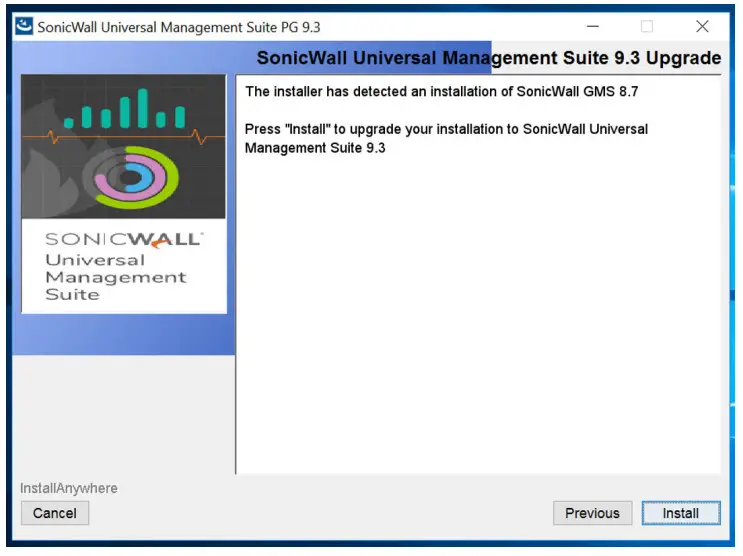The width and height of the screenshot is (743, 556).
Task: Click the window title 'SonicWall Universal Management Suite PG 9.3'
Action: tap(179, 27)
